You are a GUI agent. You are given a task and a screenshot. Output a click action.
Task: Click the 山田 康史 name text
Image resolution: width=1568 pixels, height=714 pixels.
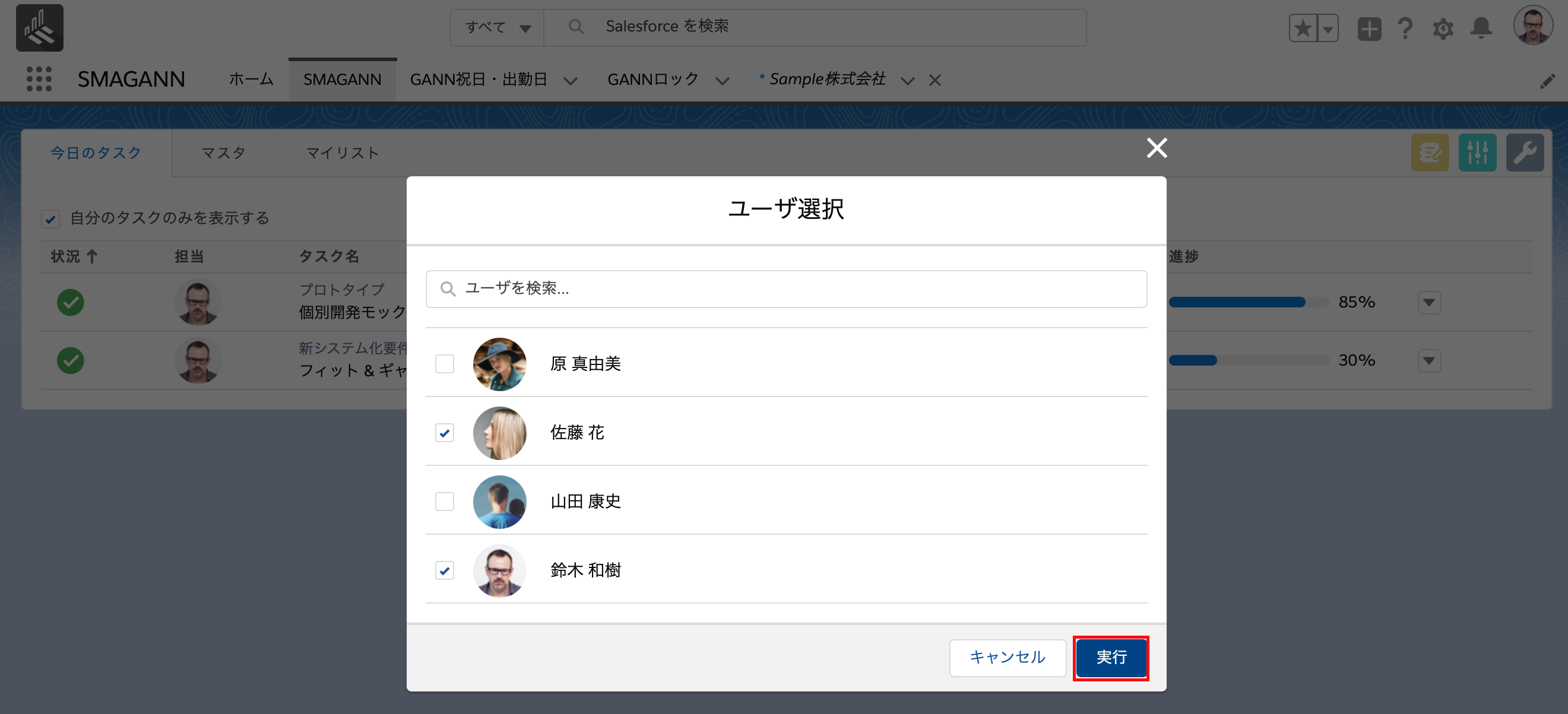pos(585,502)
